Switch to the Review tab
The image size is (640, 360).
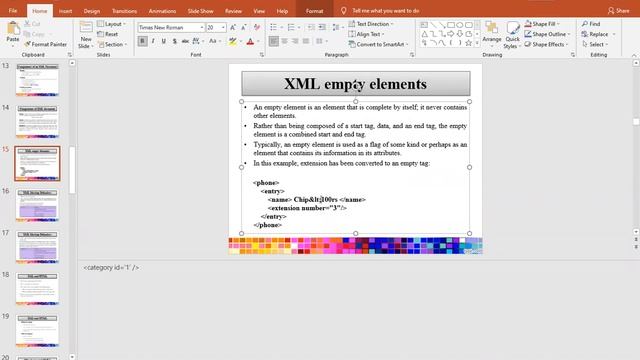pyautogui.click(x=233, y=11)
